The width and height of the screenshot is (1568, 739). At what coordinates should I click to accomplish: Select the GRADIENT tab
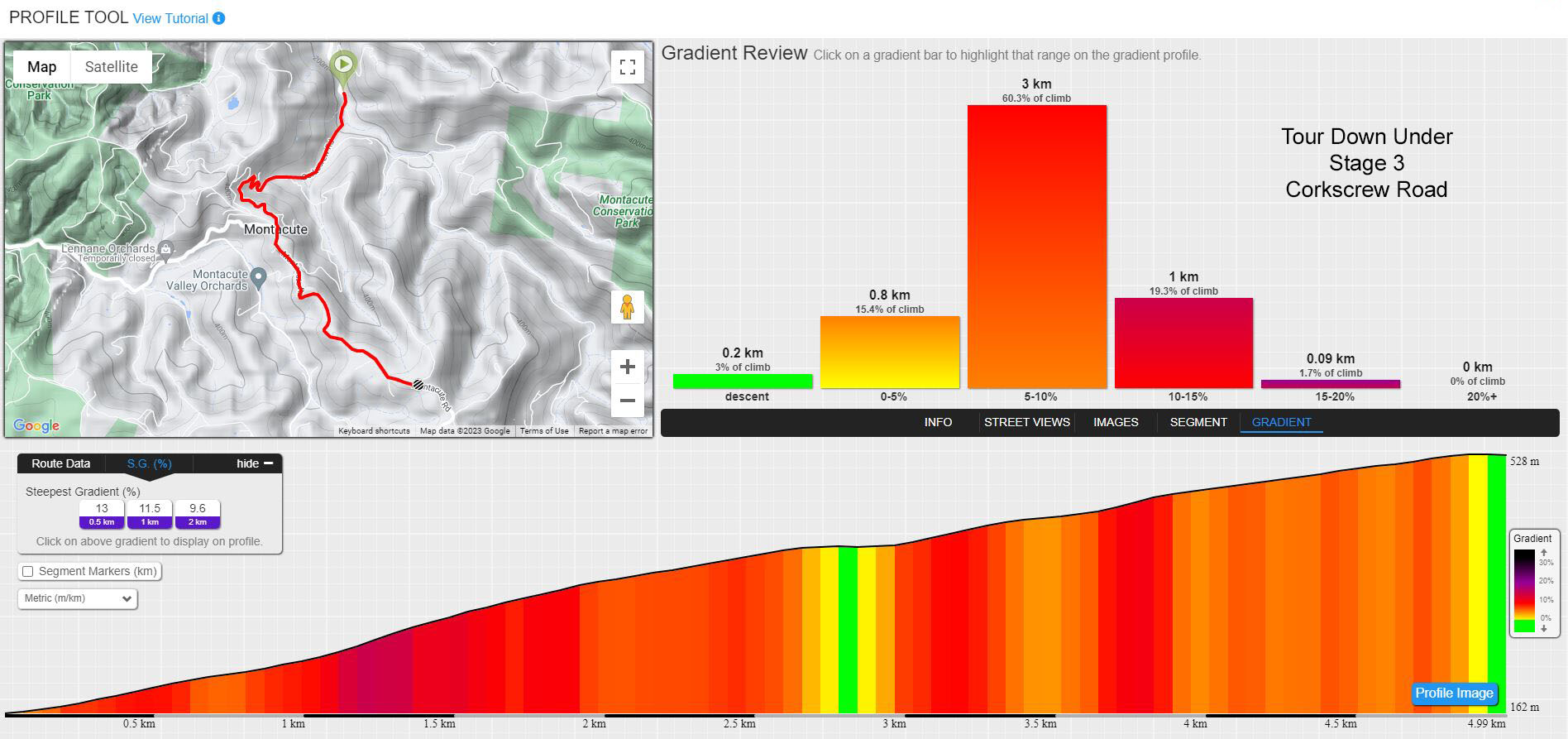pyautogui.click(x=1281, y=422)
